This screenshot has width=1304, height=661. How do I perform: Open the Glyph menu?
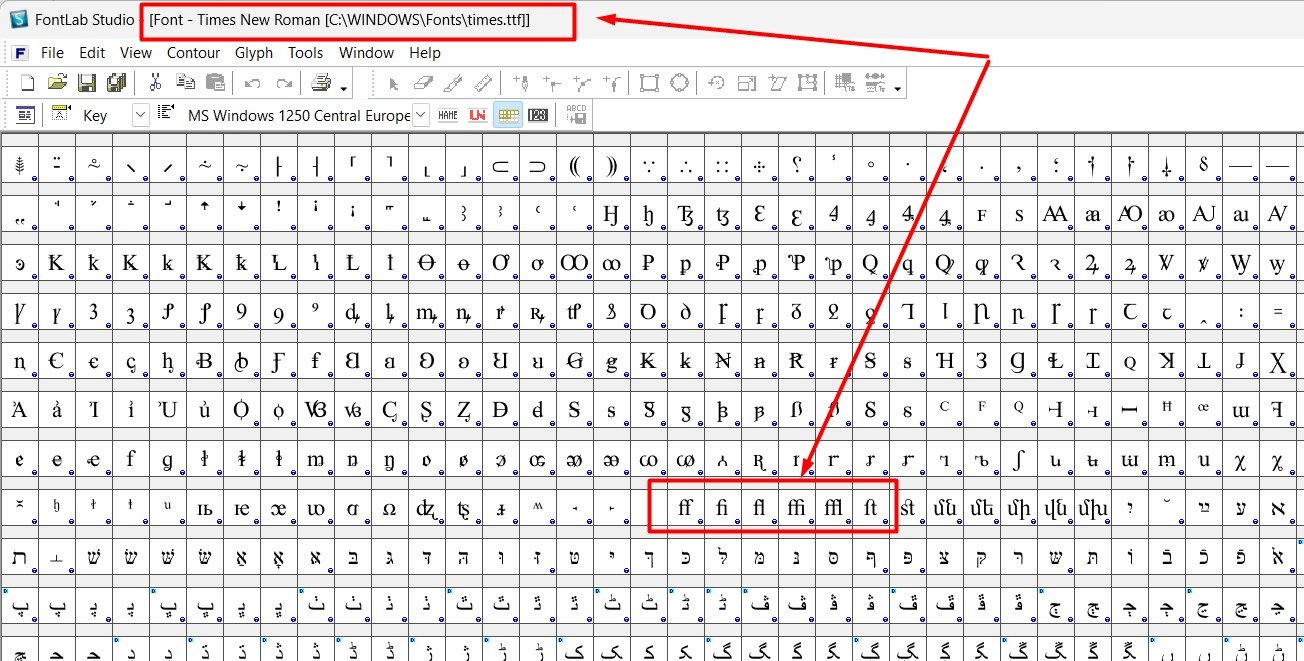pyautogui.click(x=254, y=53)
